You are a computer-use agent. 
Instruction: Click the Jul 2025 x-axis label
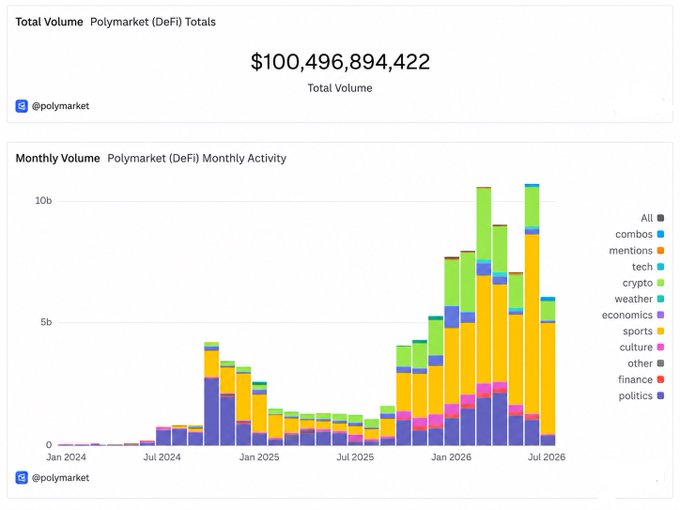coord(355,457)
